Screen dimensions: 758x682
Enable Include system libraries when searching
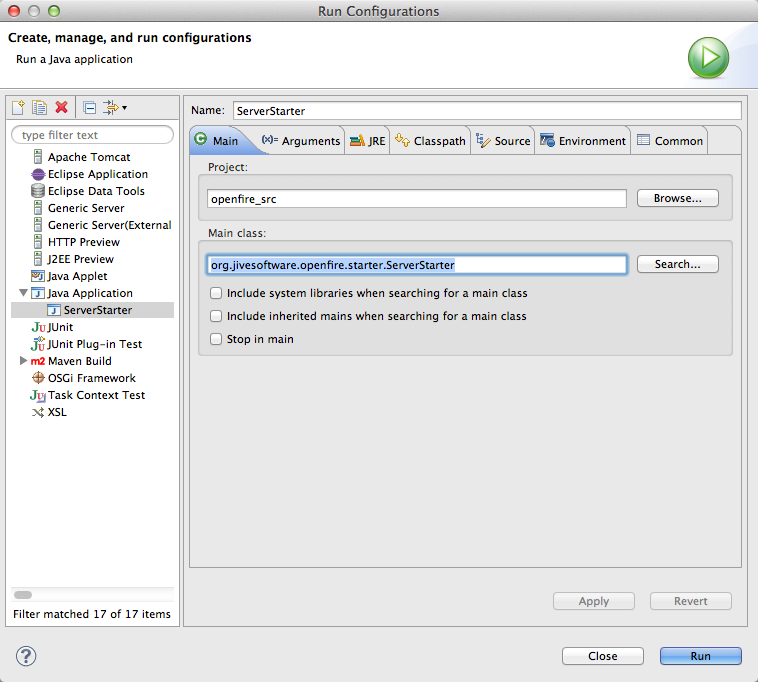216,294
